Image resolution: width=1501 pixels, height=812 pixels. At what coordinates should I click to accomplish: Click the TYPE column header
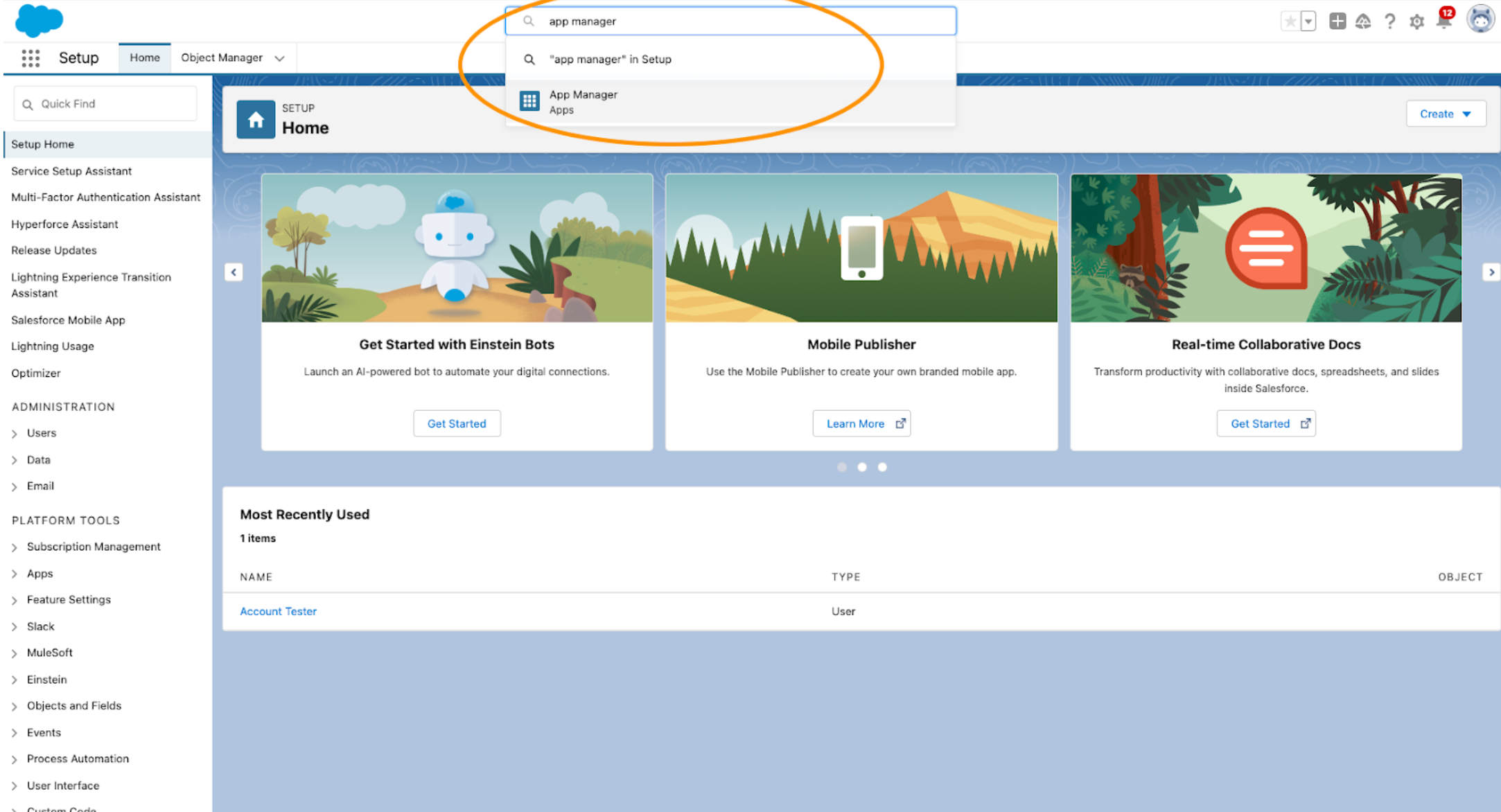[846, 577]
